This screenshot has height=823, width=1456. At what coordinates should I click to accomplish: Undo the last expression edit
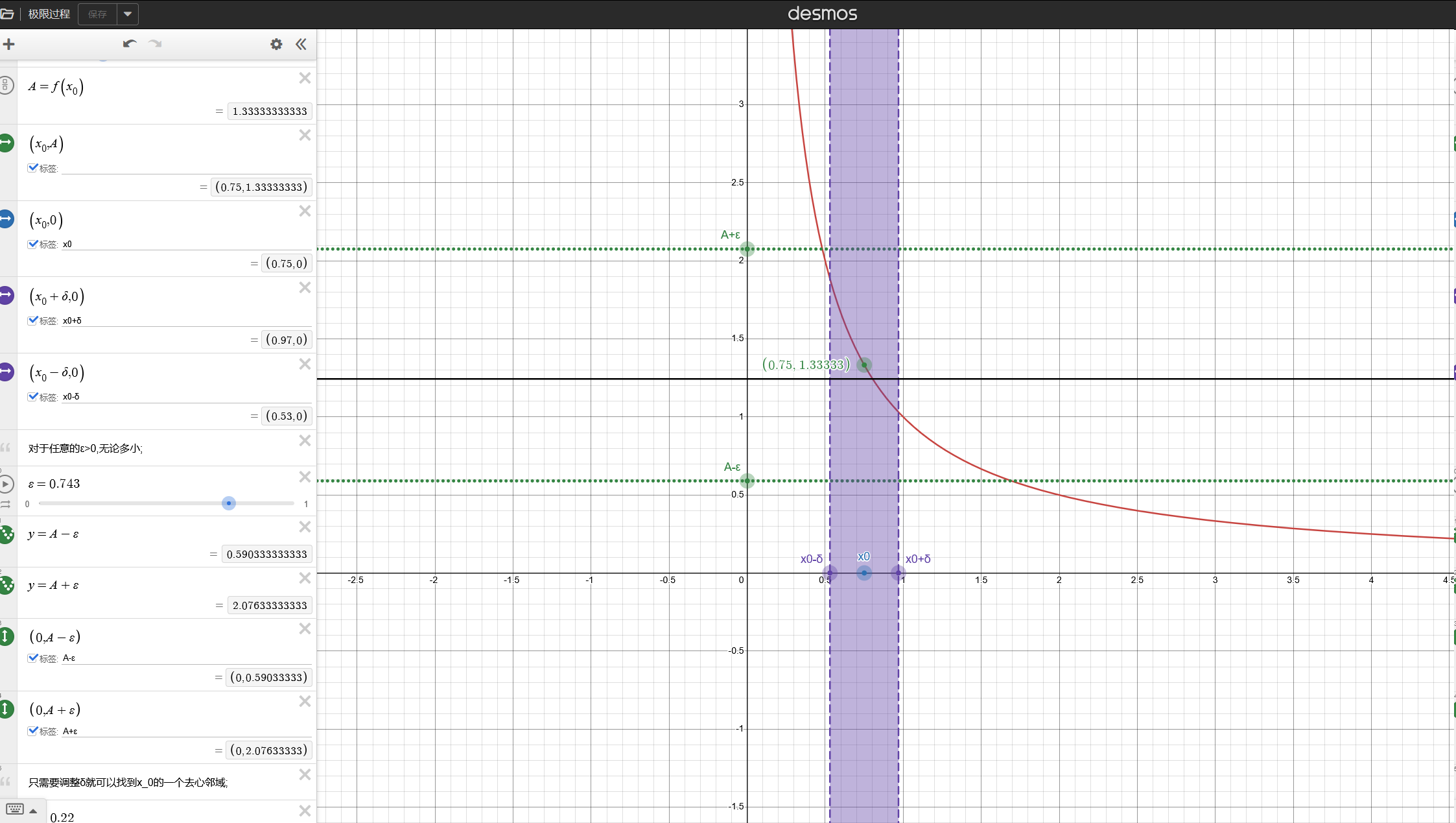(x=129, y=44)
